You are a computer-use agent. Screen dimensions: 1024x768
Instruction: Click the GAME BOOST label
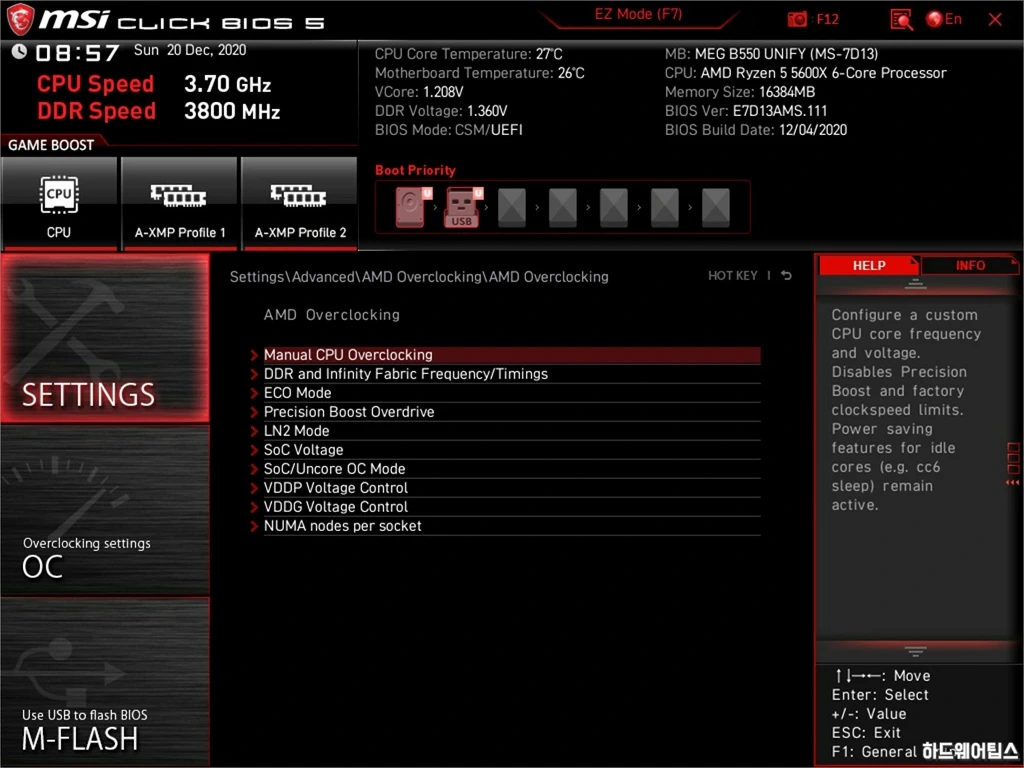click(x=51, y=145)
